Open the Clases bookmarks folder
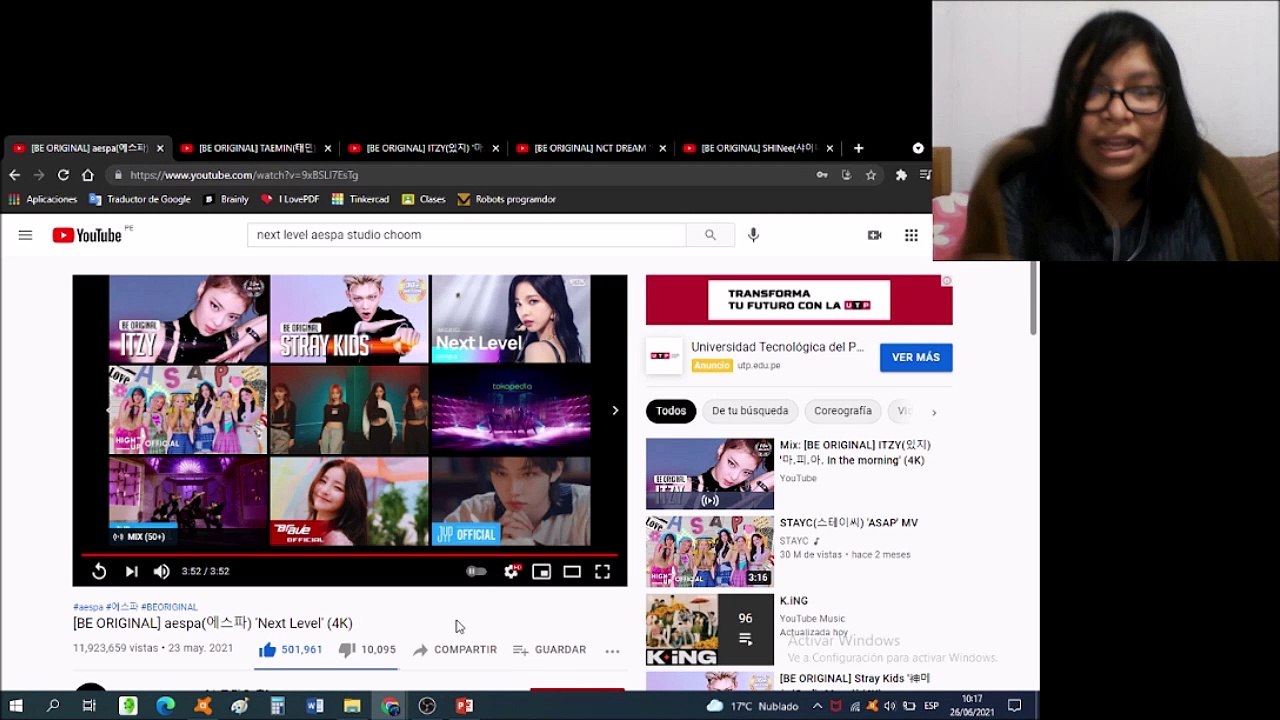 423,199
